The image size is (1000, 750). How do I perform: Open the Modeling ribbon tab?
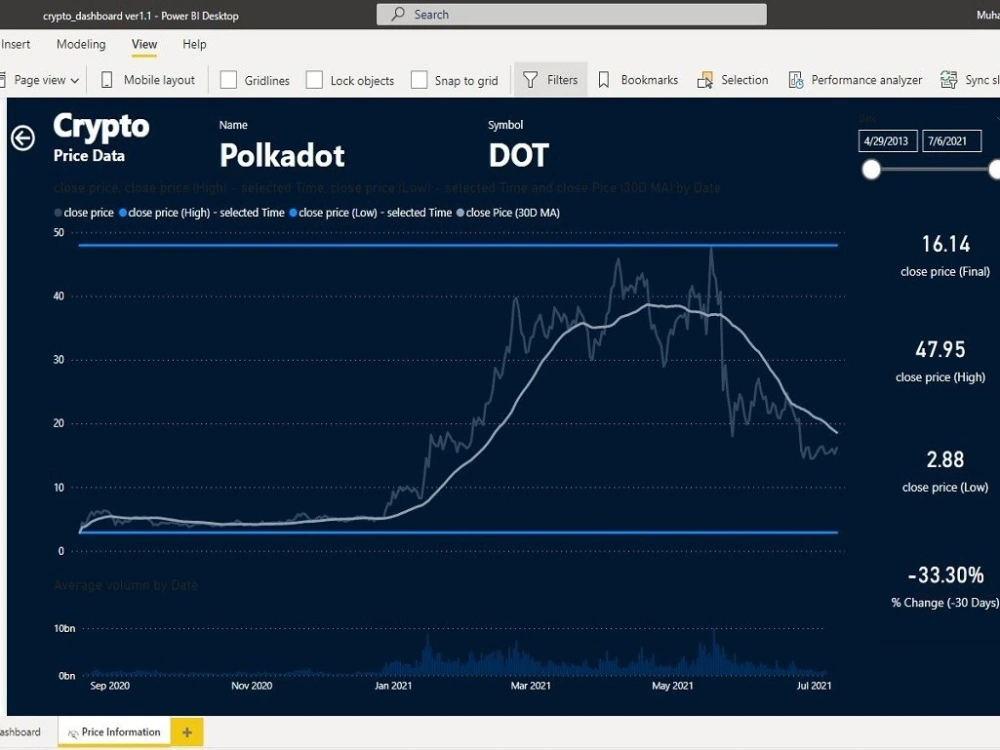pyautogui.click(x=81, y=44)
